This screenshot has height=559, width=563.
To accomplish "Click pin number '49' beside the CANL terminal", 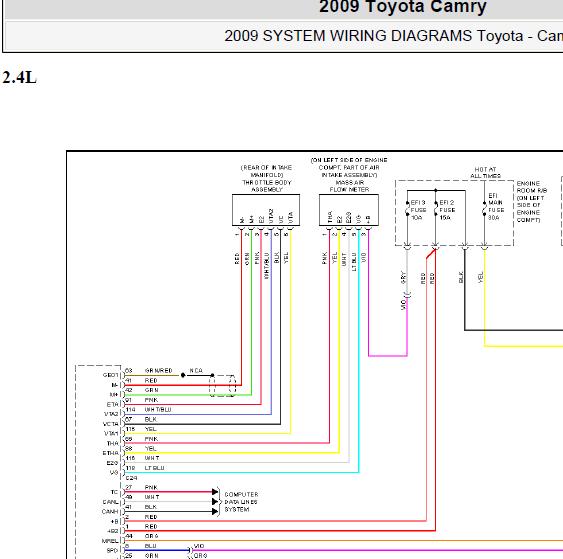I will pos(129,497).
